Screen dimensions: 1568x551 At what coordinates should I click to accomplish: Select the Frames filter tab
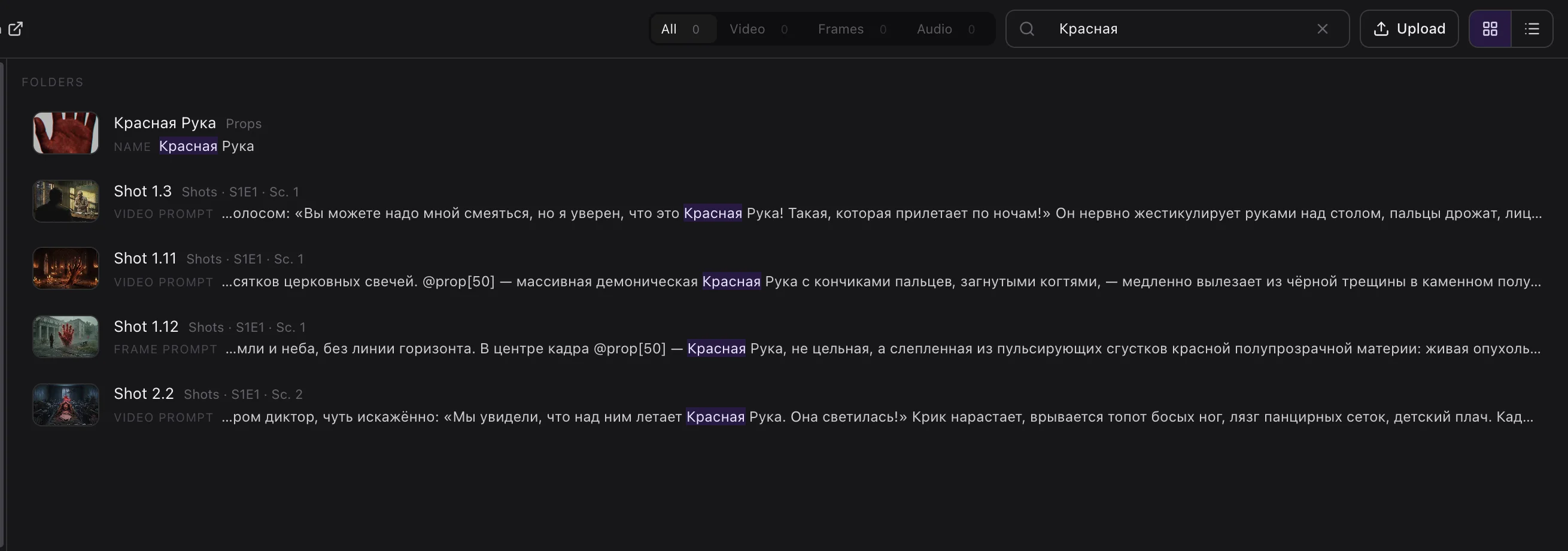coord(852,29)
